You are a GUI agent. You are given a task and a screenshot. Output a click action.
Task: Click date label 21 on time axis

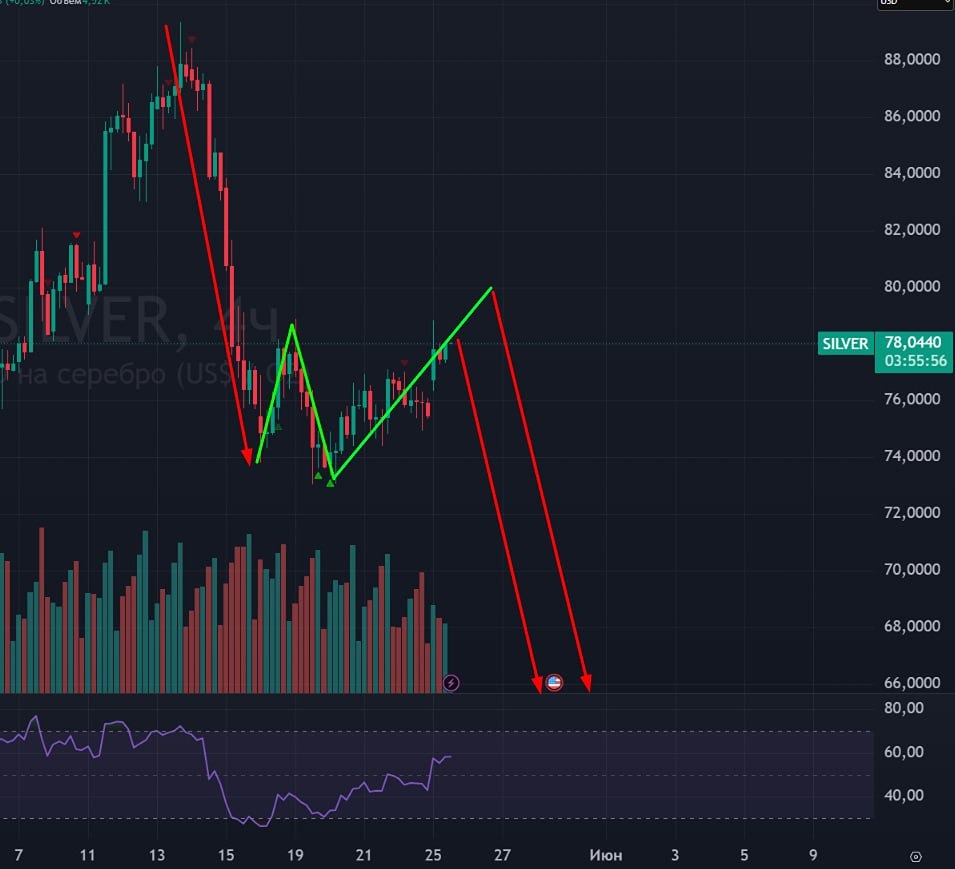[x=364, y=855]
